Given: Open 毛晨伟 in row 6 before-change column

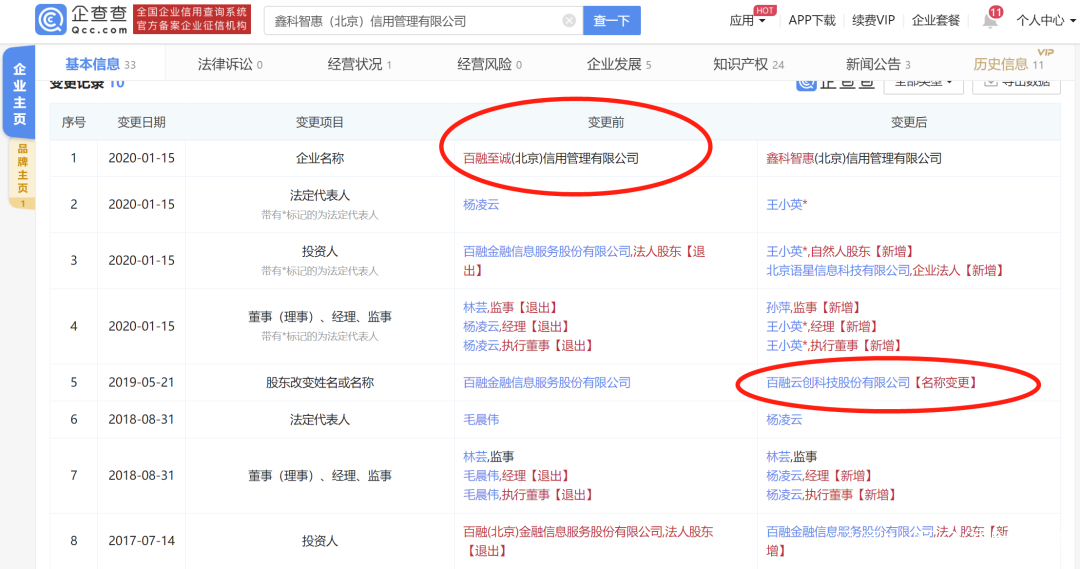Looking at the screenshot, I should point(481,420).
